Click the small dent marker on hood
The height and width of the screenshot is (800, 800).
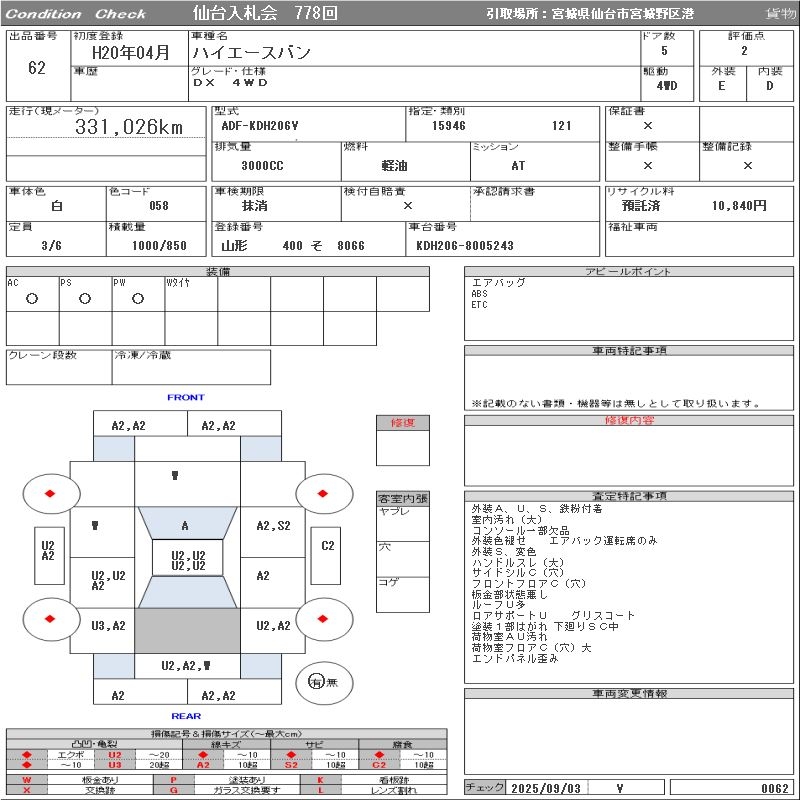175,476
